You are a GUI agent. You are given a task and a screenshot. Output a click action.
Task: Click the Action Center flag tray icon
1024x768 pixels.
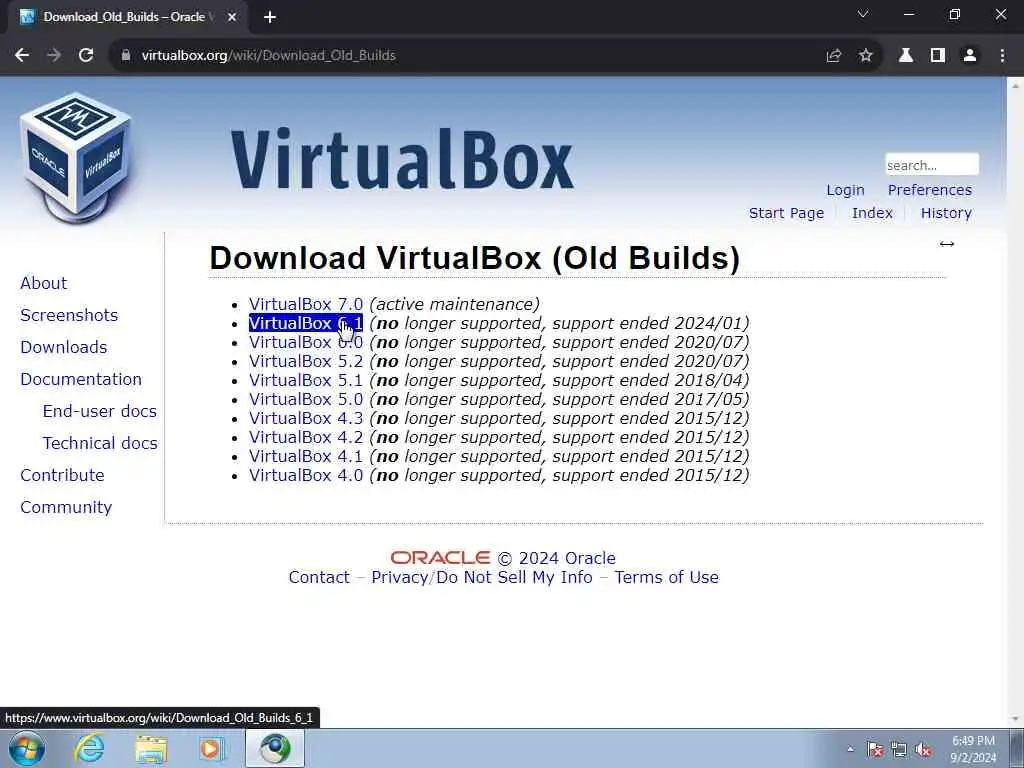pyautogui.click(x=875, y=749)
